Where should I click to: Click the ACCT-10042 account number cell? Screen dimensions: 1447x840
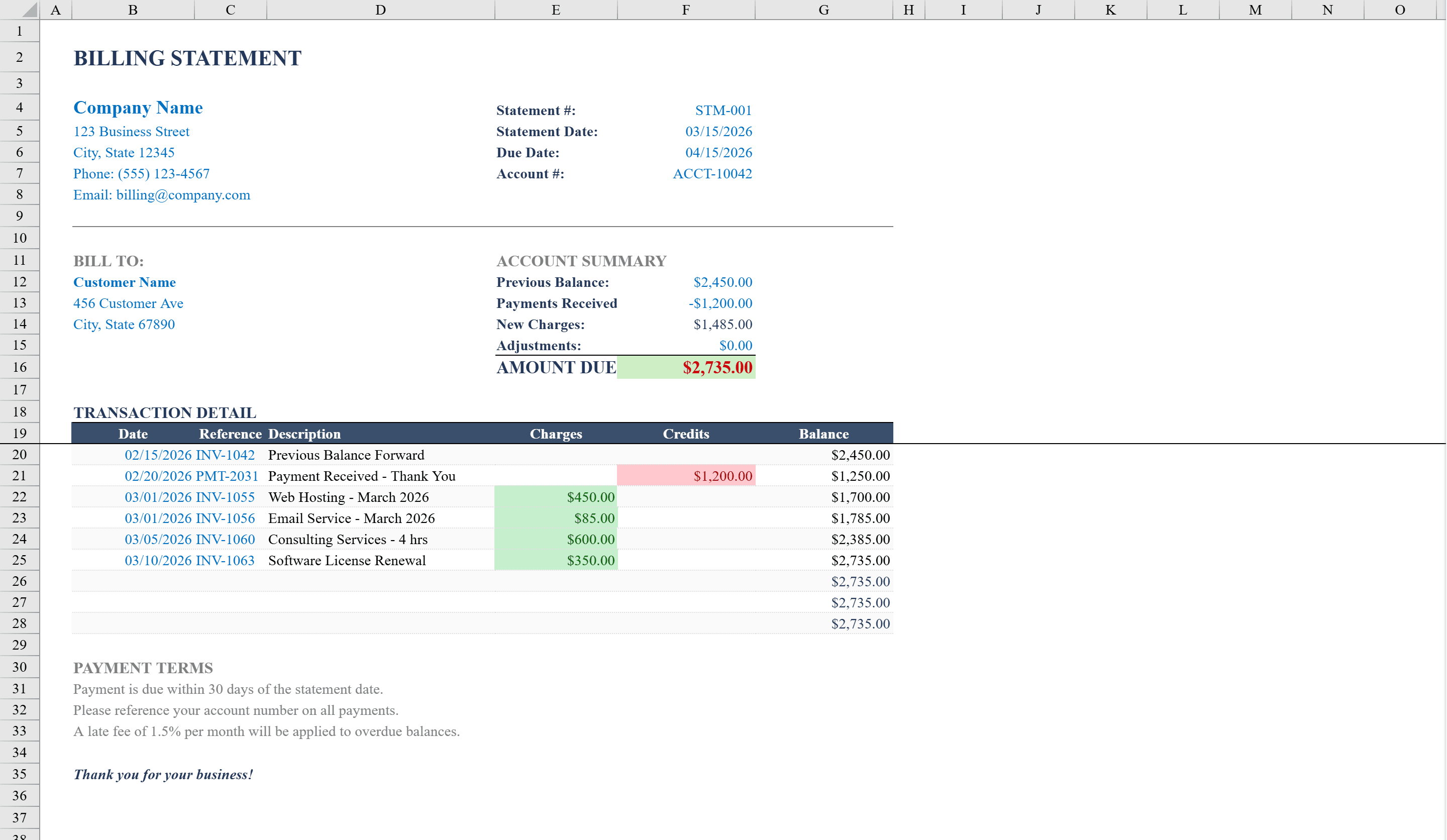coord(712,173)
